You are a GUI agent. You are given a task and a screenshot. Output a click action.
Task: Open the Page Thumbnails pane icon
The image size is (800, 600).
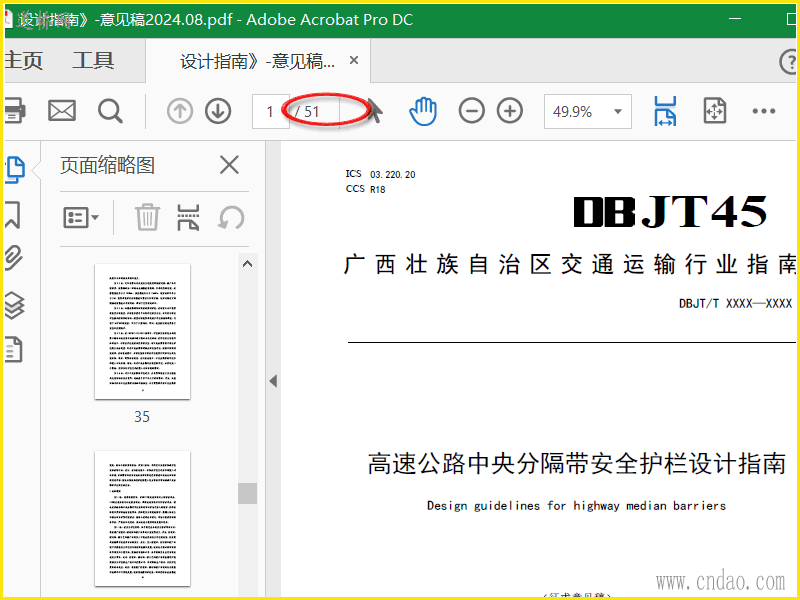point(15,170)
